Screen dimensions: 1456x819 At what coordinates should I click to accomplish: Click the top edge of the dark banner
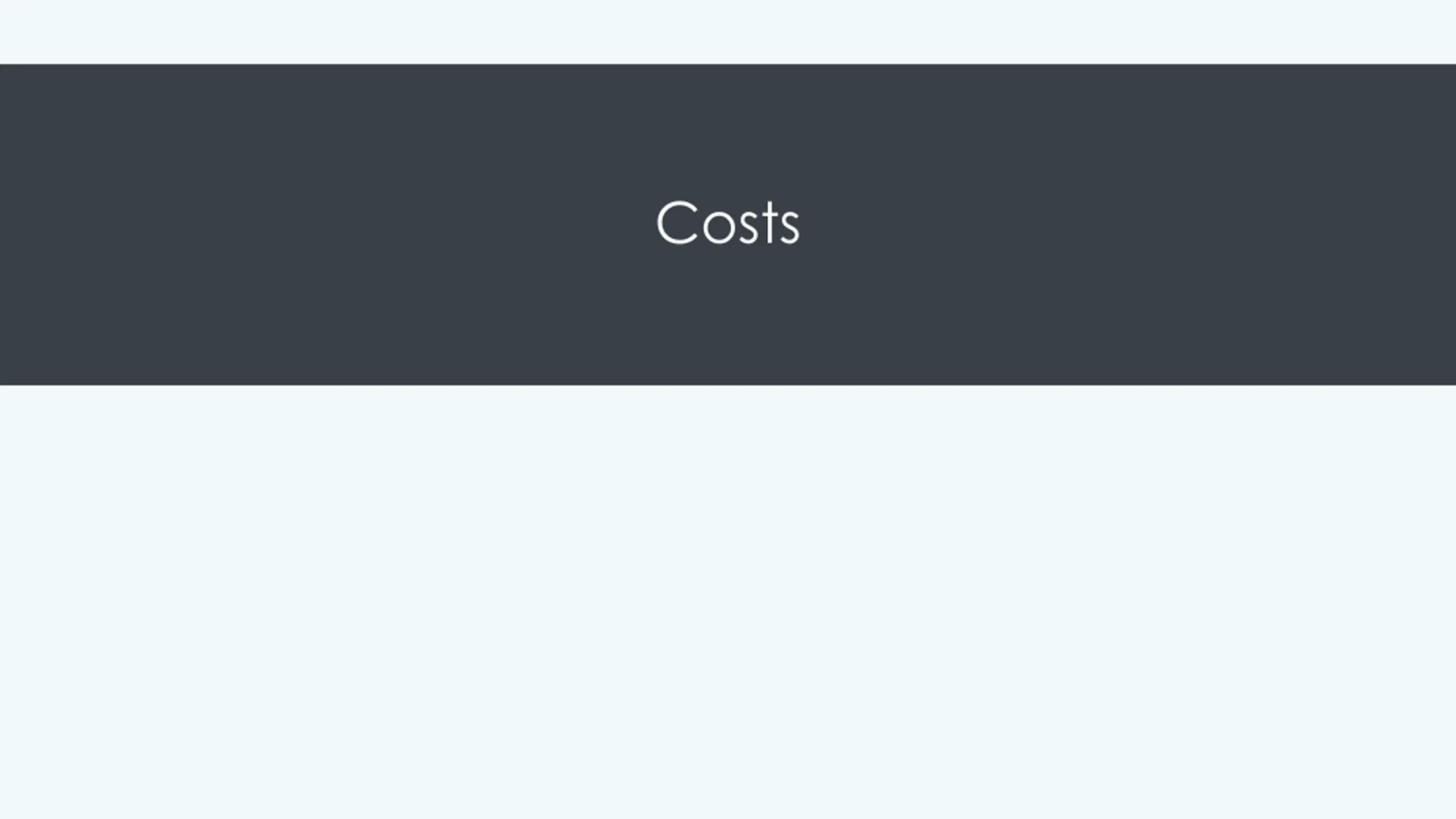point(728,65)
